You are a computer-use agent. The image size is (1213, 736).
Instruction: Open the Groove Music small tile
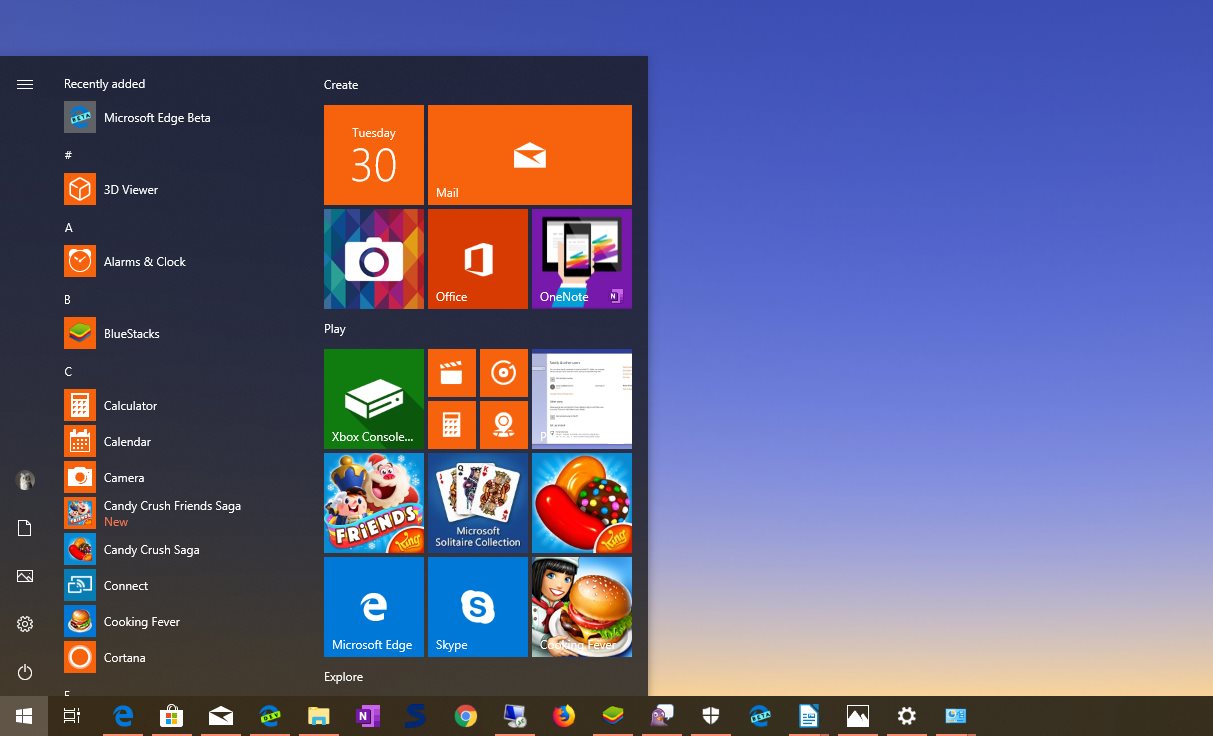click(x=504, y=373)
